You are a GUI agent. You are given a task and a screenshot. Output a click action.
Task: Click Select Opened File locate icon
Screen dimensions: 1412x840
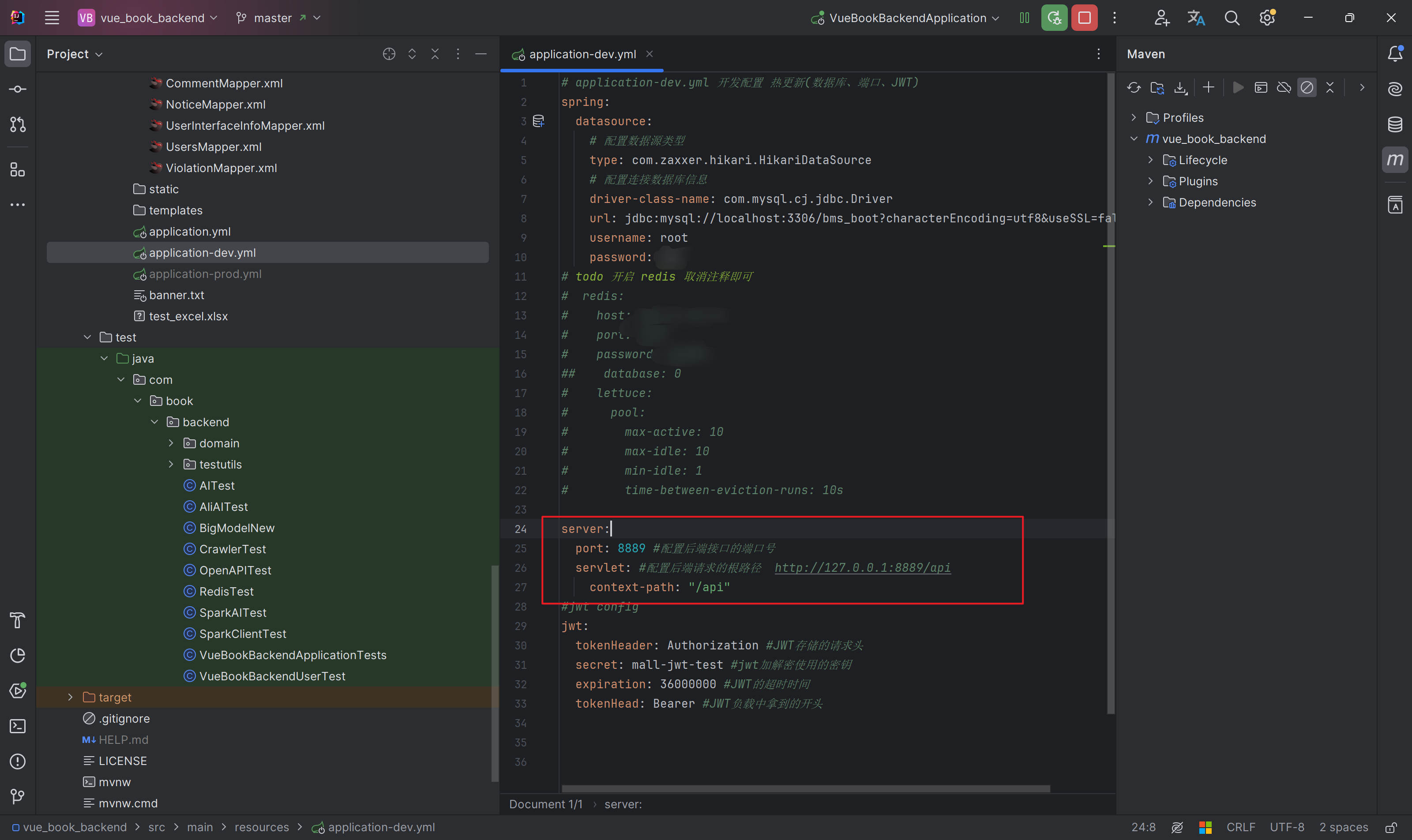[x=389, y=54]
